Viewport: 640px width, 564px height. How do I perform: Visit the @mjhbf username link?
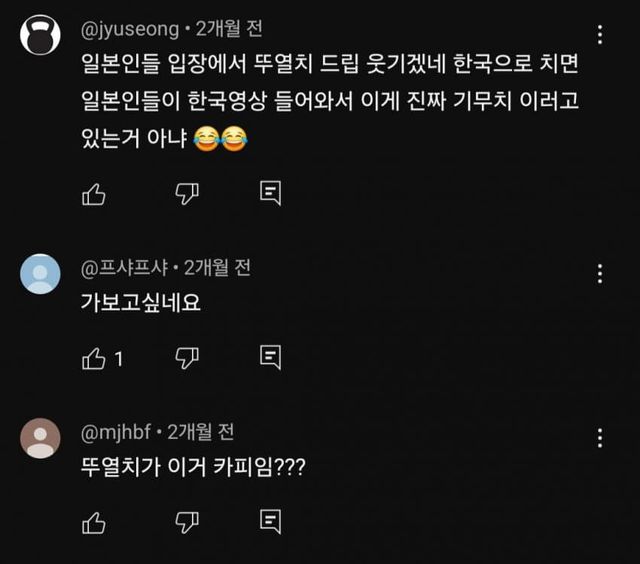click(x=118, y=432)
